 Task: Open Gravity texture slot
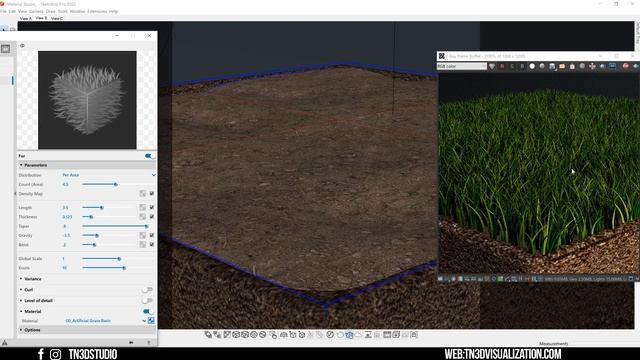coord(142,235)
